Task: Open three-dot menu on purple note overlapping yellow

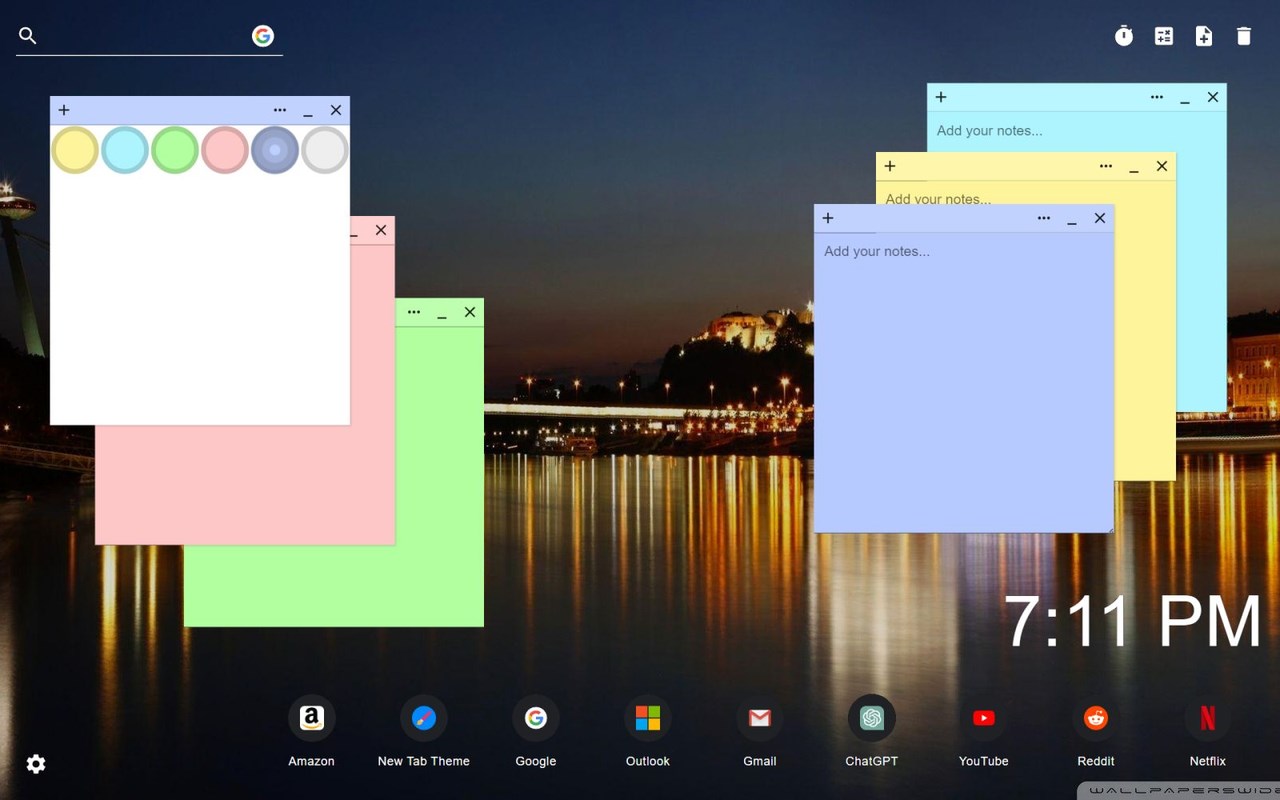Action: [1044, 218]
